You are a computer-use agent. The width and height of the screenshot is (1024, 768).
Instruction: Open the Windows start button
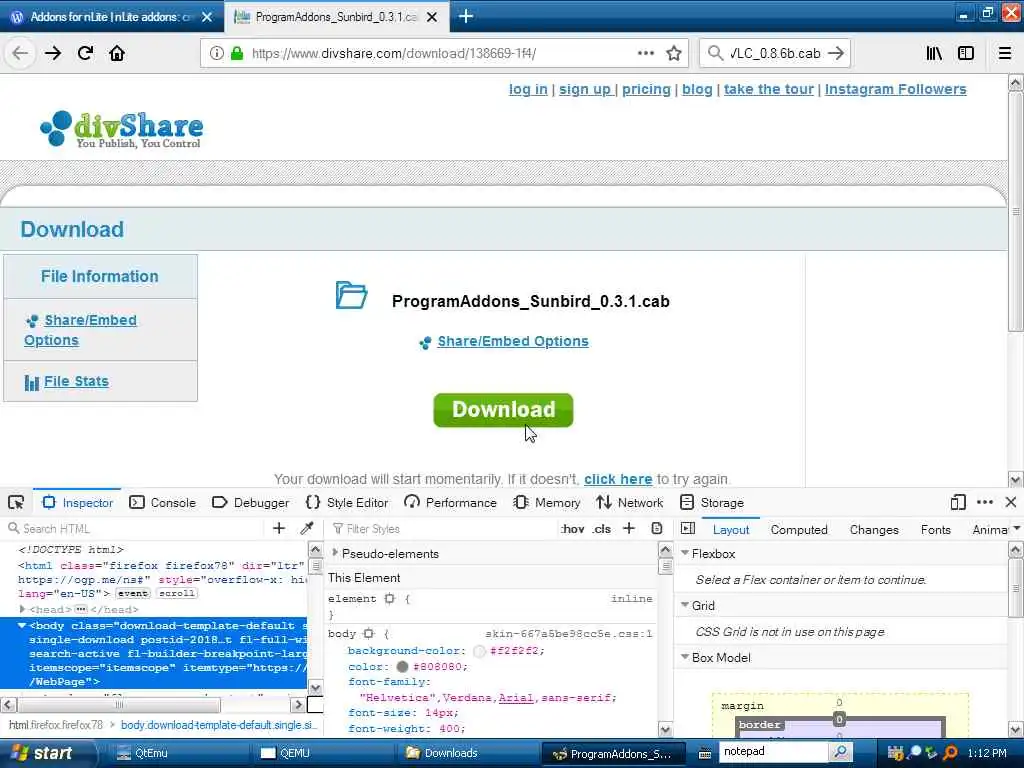(46, 754)
